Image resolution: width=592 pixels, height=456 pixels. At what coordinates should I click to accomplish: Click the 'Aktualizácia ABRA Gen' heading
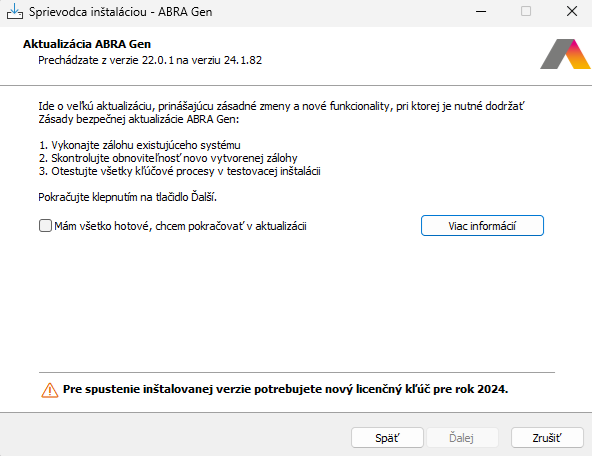point(87,44)
